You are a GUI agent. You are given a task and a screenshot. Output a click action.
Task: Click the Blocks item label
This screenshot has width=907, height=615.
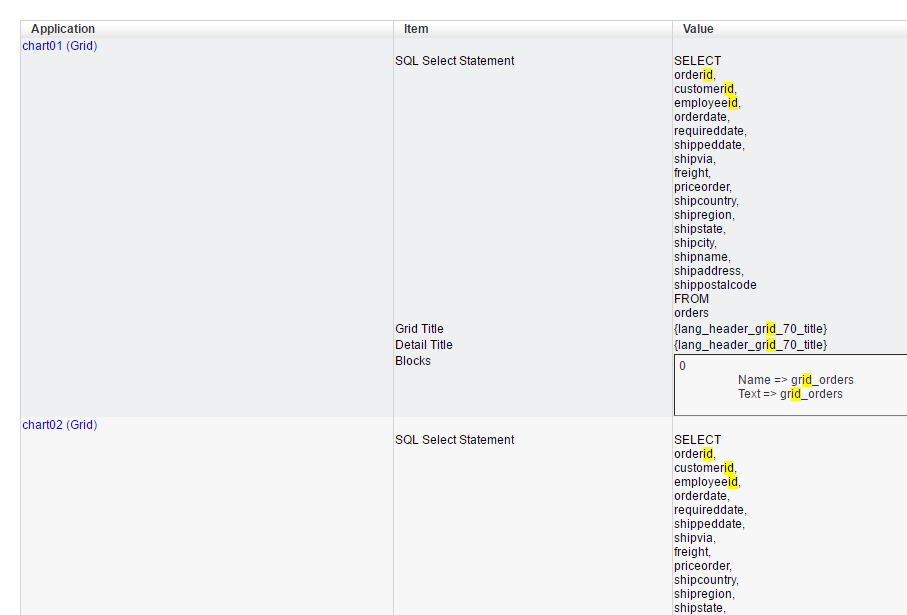point(413,361)
